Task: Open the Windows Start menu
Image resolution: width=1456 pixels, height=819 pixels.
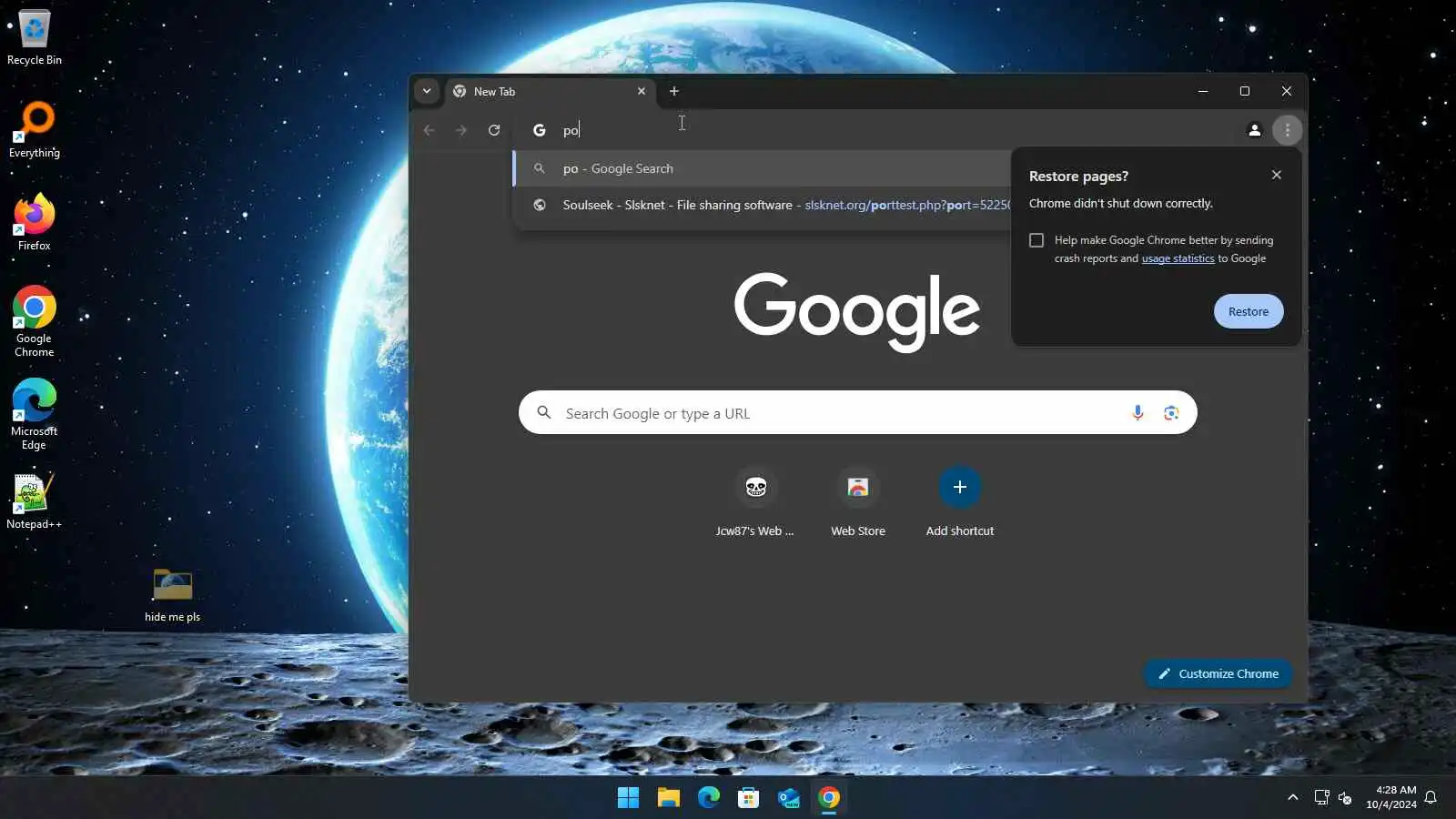Action: (628, 798)
